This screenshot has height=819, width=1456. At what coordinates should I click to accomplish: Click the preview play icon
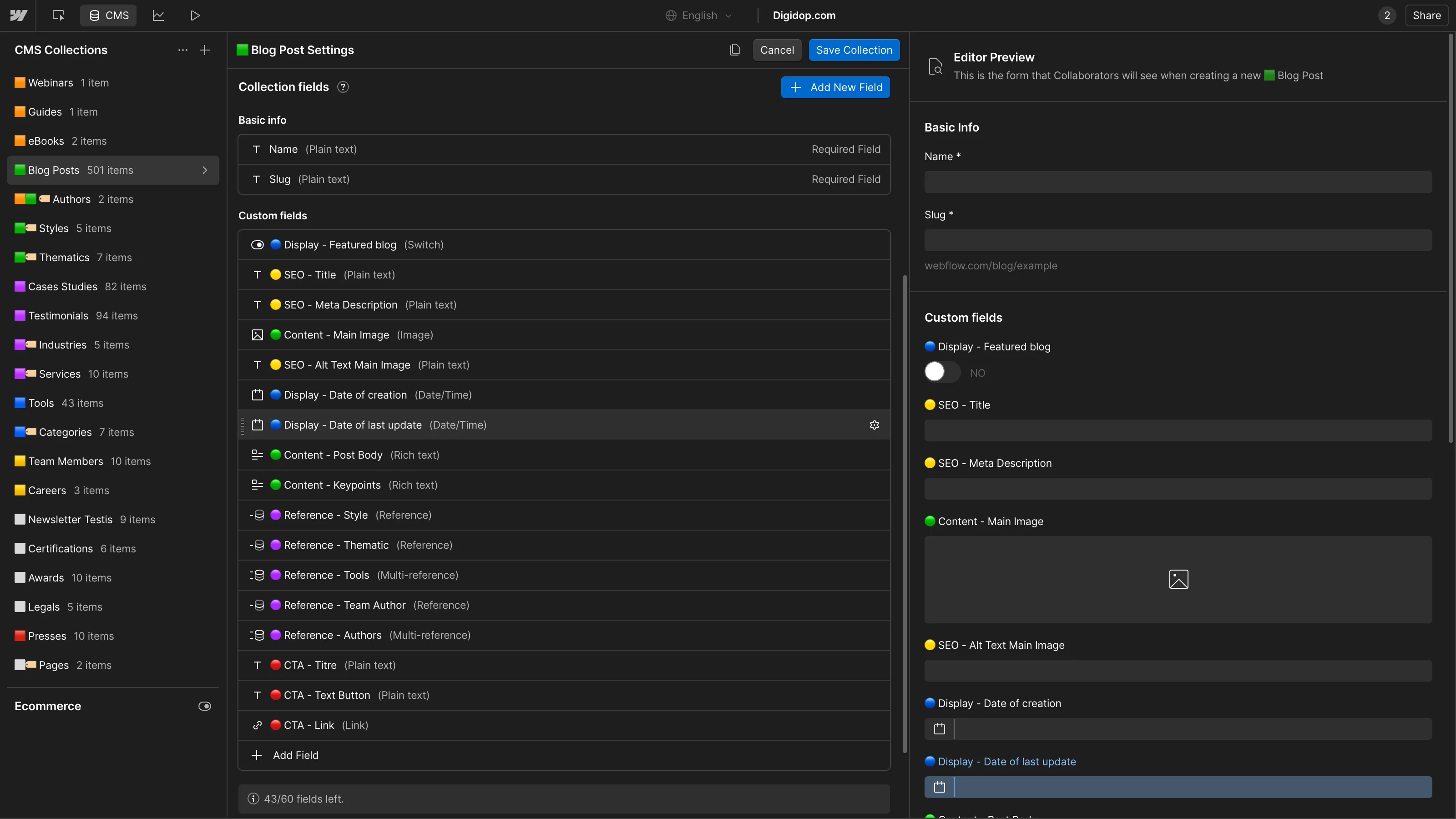(195, 15)
